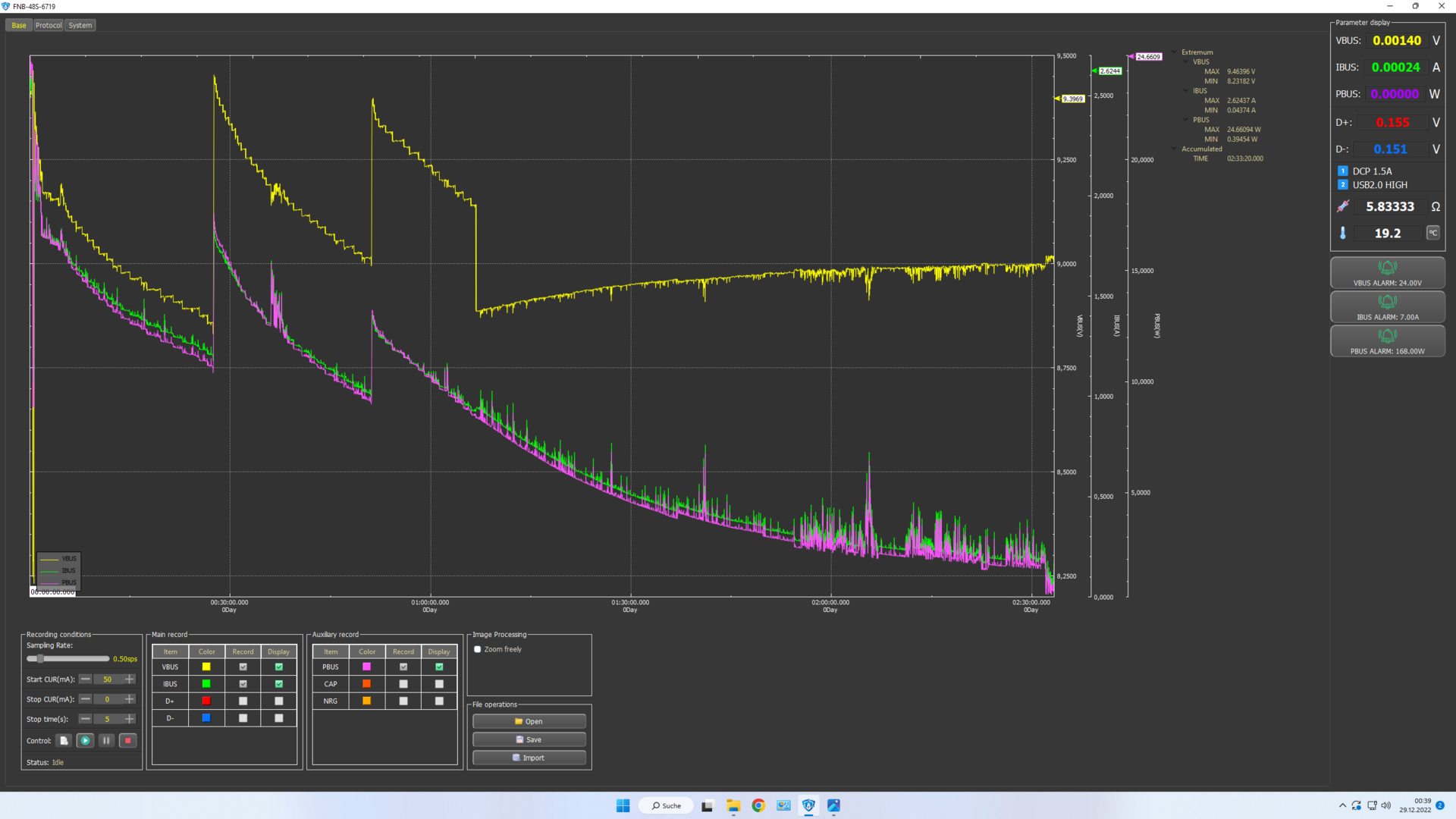This screenshot has height=819, width=1456.
Task: Click the VBUS alarm bell button
Action: pos(1387,272)
